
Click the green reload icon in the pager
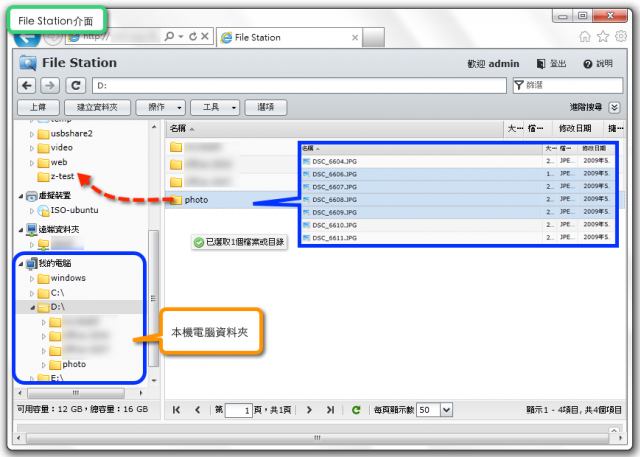[356, 410]
